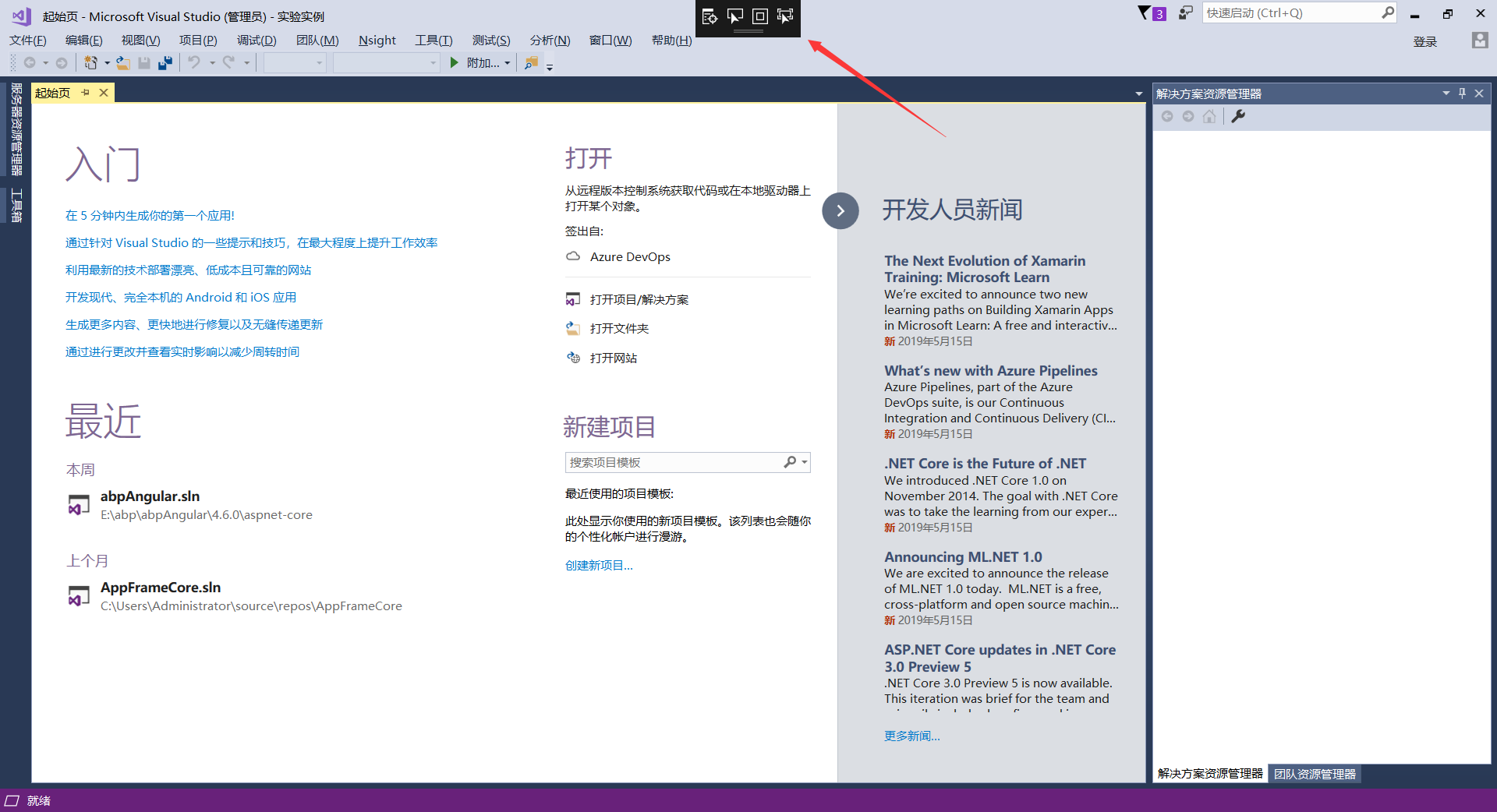Viewport: 1497px width, 812px height.
Task: Open the template search options dropdown
Action: pyautogui.click(x=805, y=462)
